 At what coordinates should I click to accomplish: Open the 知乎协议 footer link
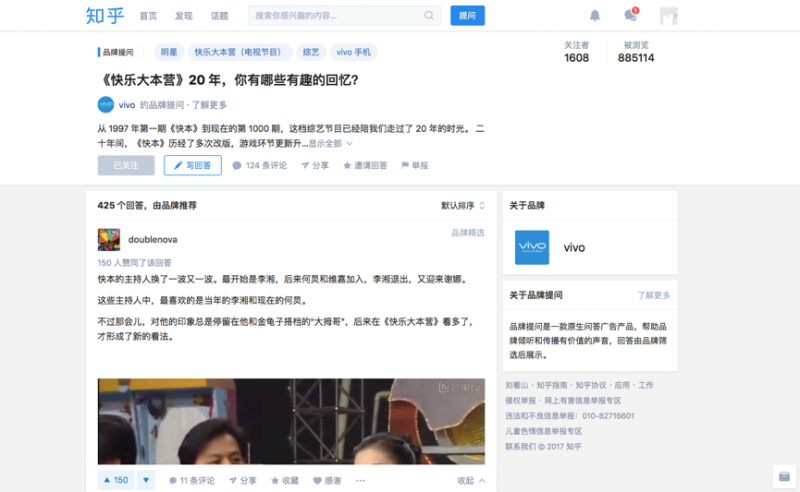591,385
